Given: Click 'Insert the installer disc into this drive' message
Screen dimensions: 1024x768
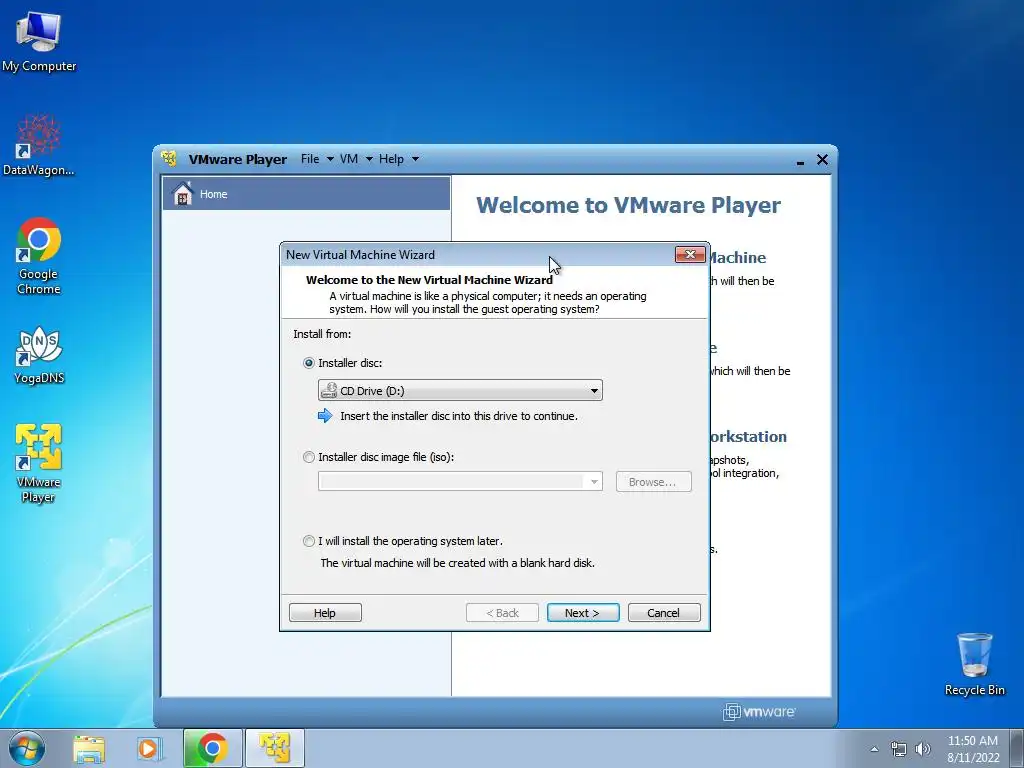Looking at the screenshot, I should pyautogui.click(x=458, y=416).
